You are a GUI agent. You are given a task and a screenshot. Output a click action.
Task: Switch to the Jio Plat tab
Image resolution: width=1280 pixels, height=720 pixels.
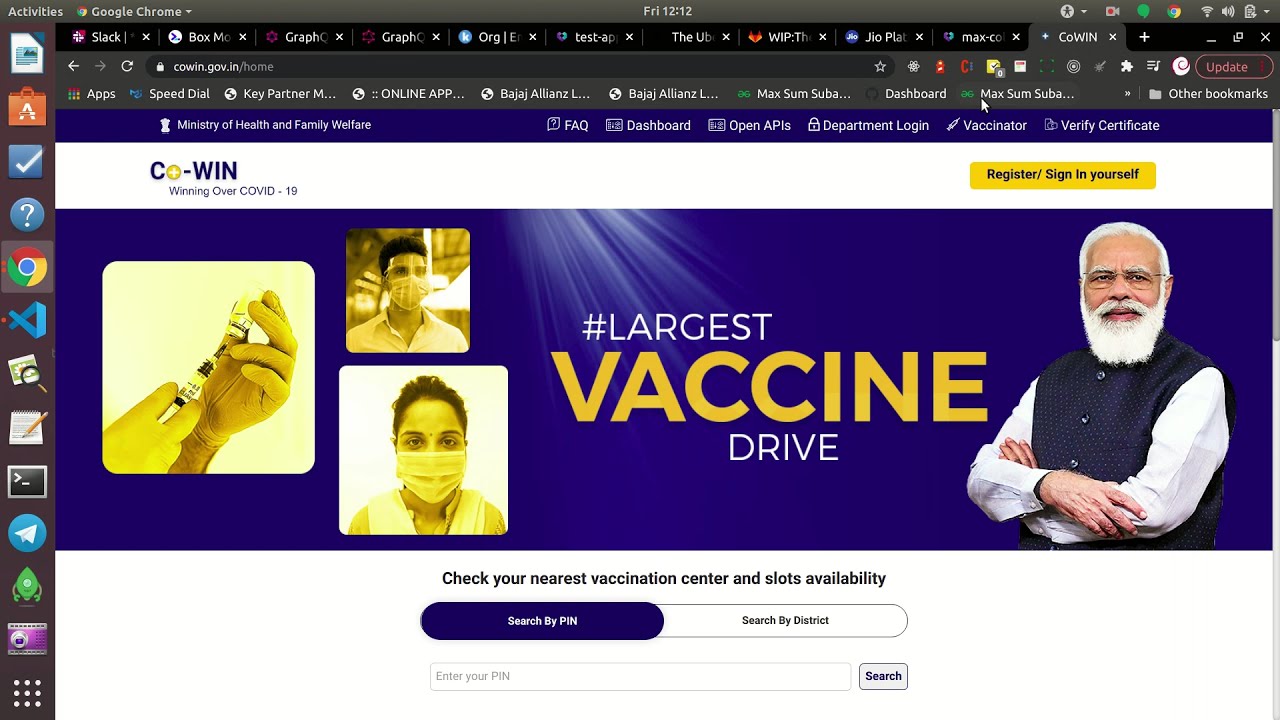[886, 37]
